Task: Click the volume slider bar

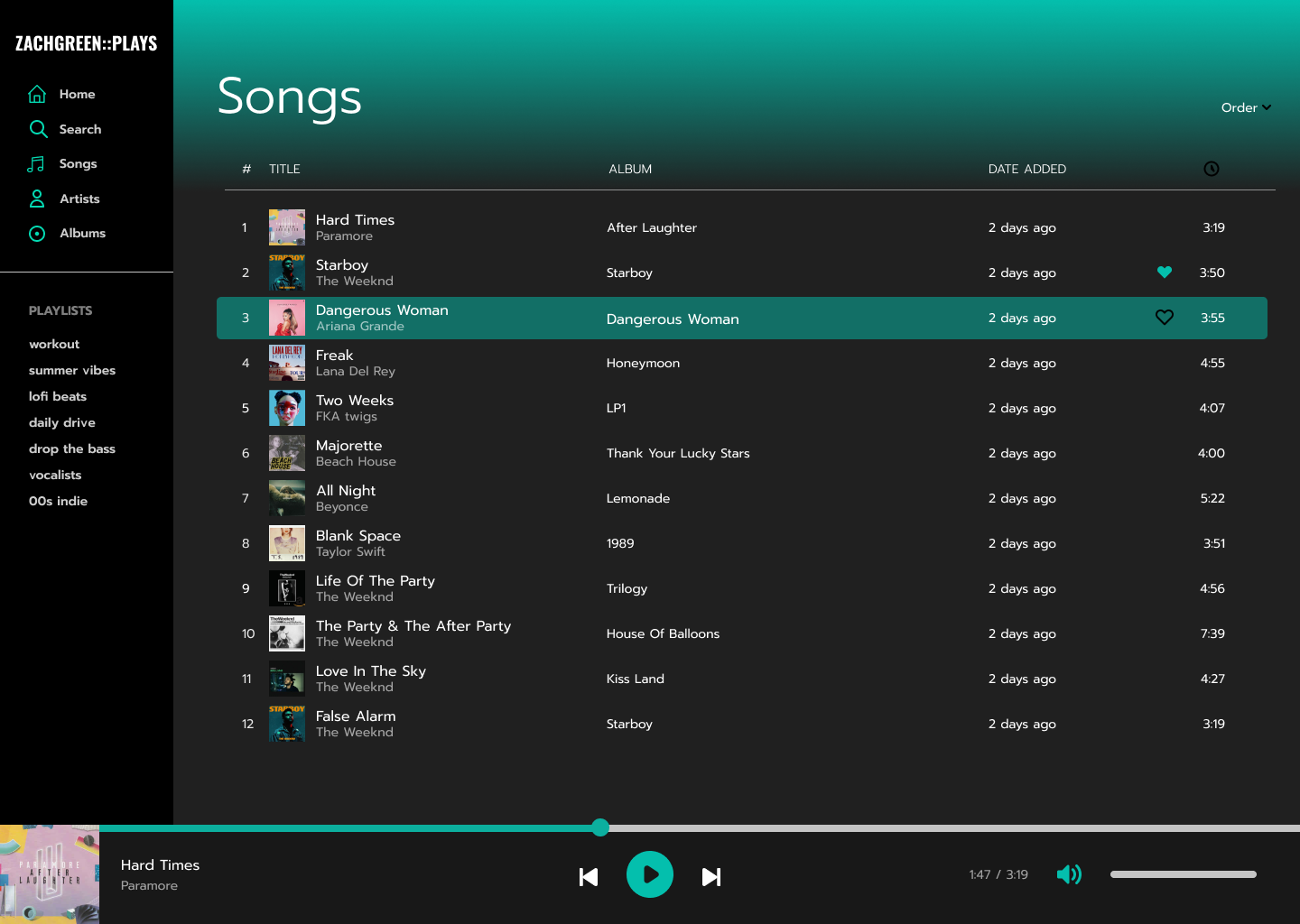Action: click(1184, 874)
